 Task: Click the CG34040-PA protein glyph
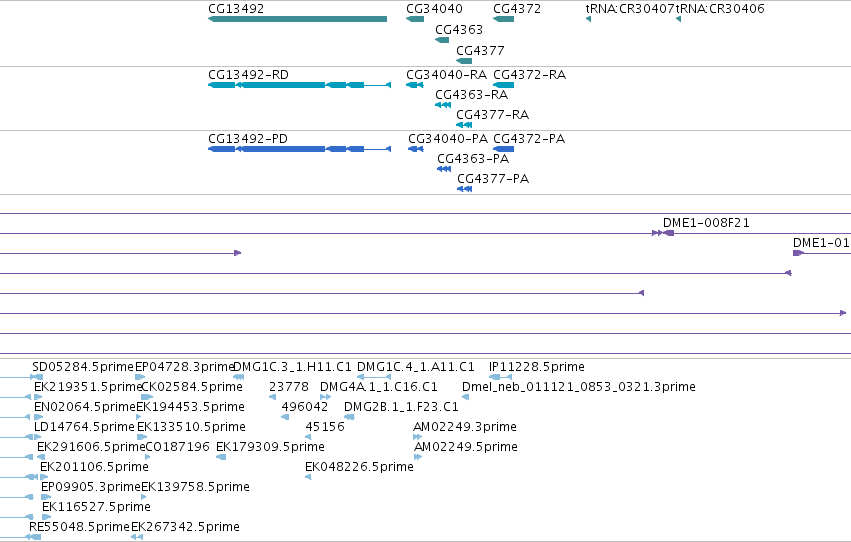(416, 149)
